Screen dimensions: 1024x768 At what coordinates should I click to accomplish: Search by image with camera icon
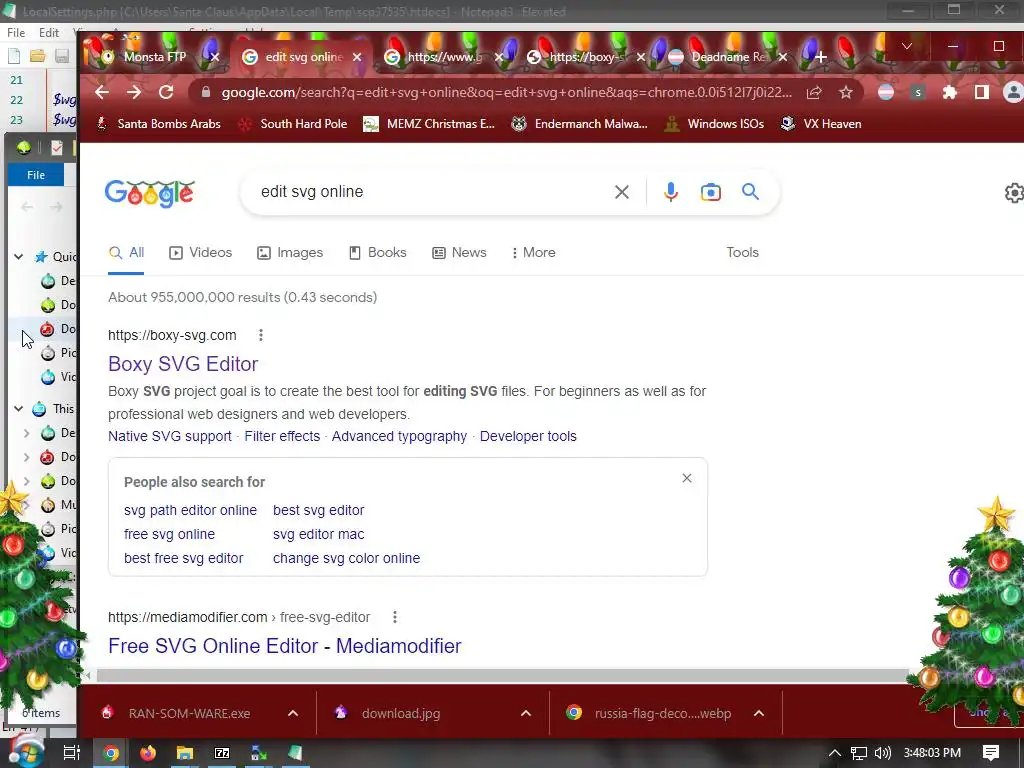tap(711, 192)
